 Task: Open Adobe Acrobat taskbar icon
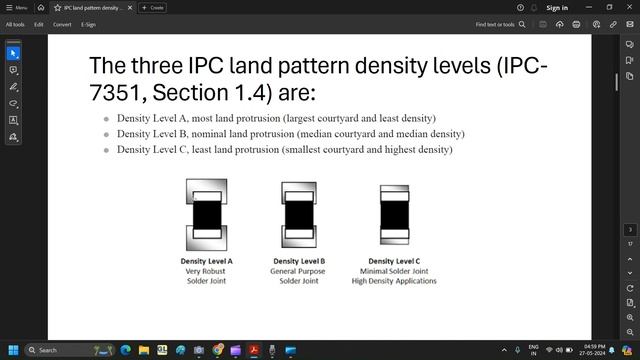[254, 350]
